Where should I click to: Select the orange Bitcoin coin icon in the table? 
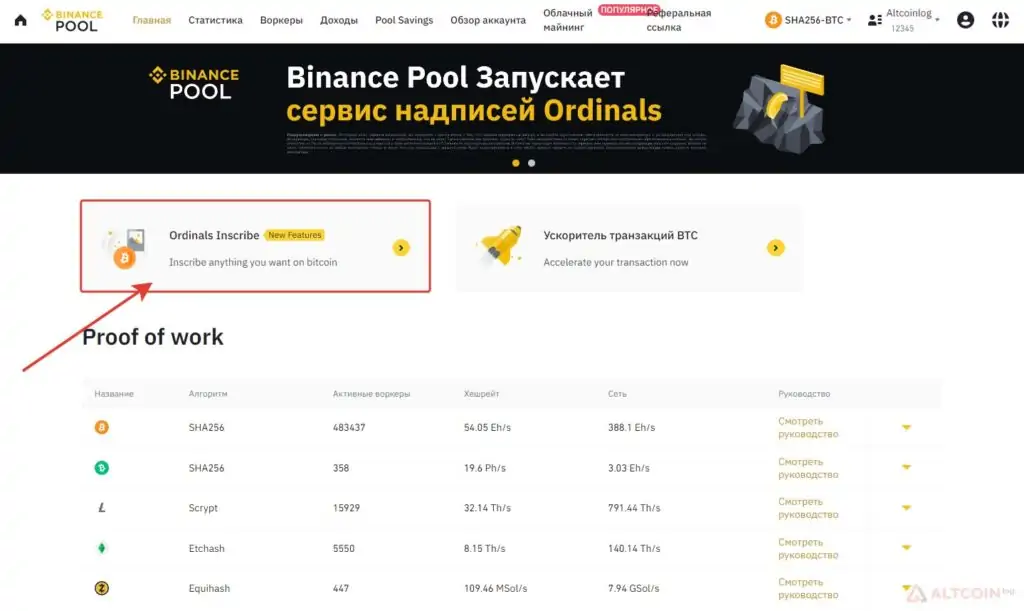coord(102,428)
